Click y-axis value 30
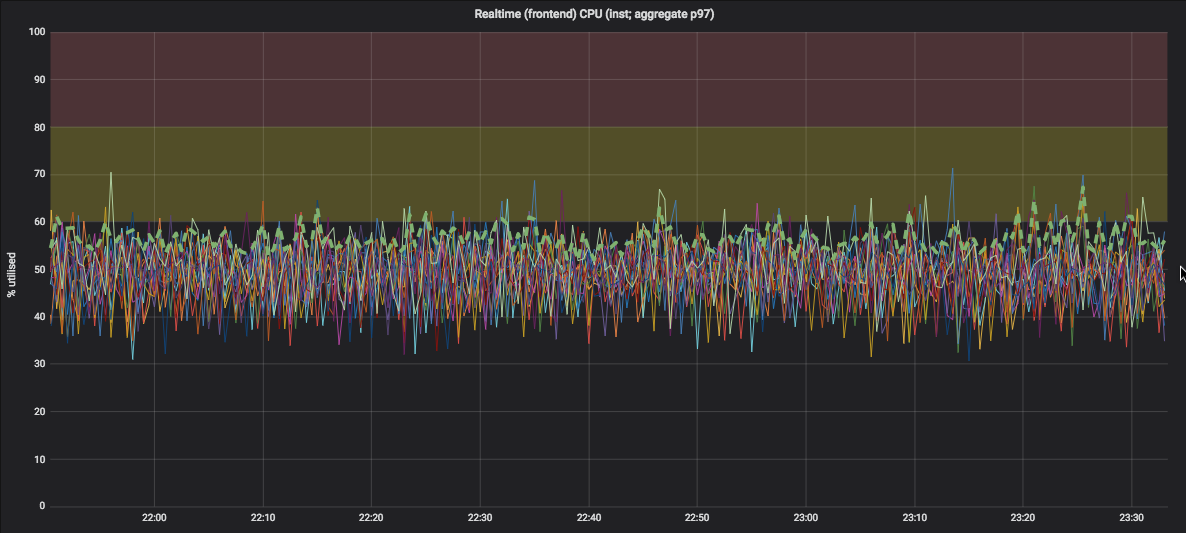The height and width of the screenshot is (533, 1186). coord(40,364)
